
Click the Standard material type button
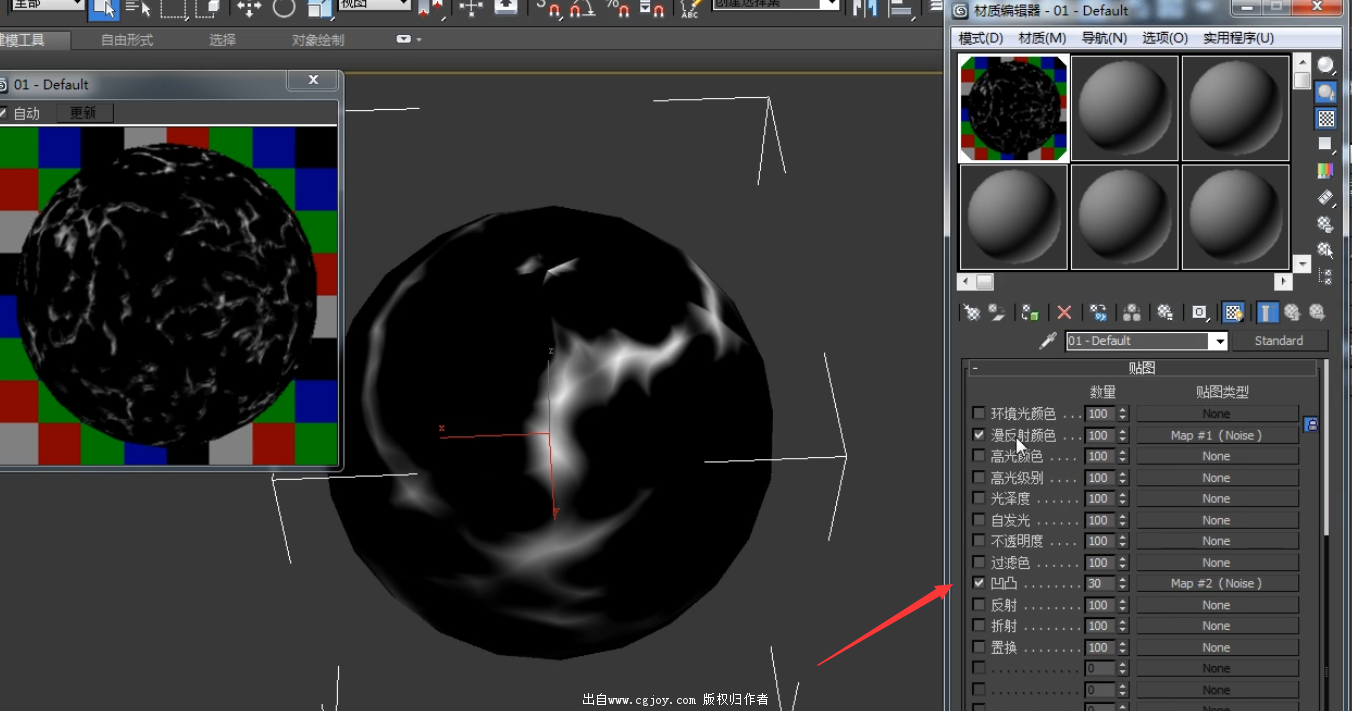(x=1278, y=341)
